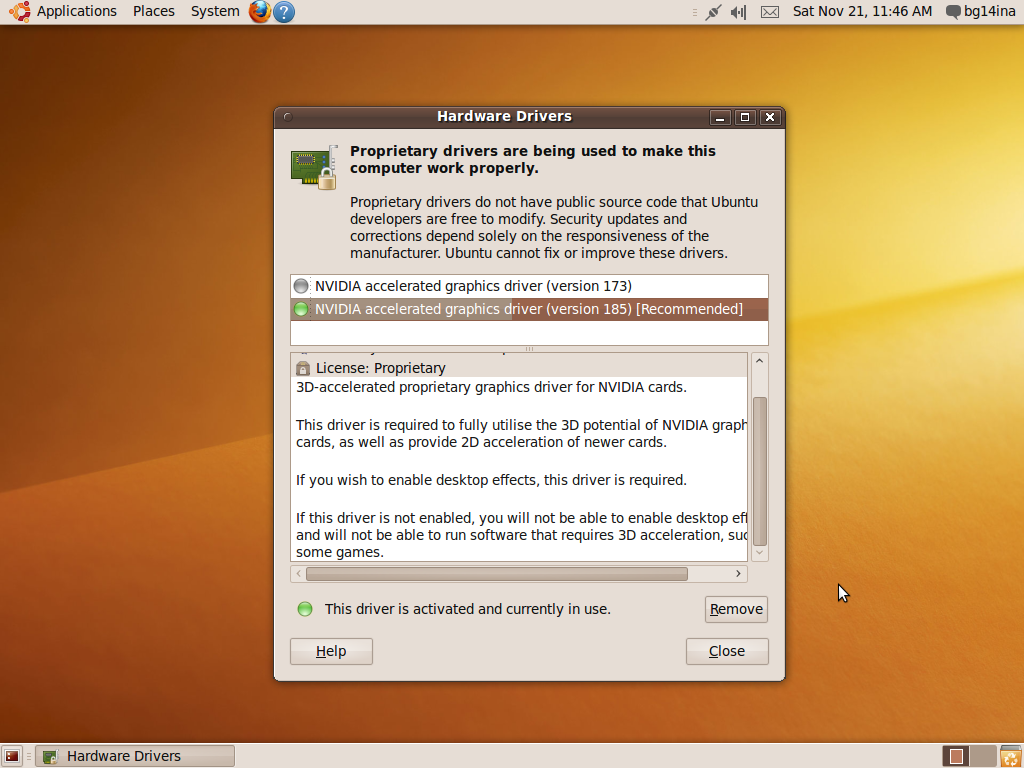Open the network connection status icon

(x=713, y=12)
